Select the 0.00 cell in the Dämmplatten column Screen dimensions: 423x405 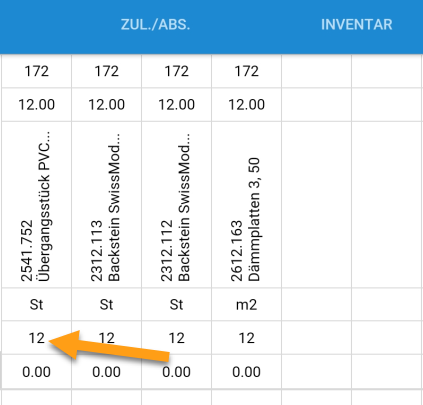click(246, 372)
